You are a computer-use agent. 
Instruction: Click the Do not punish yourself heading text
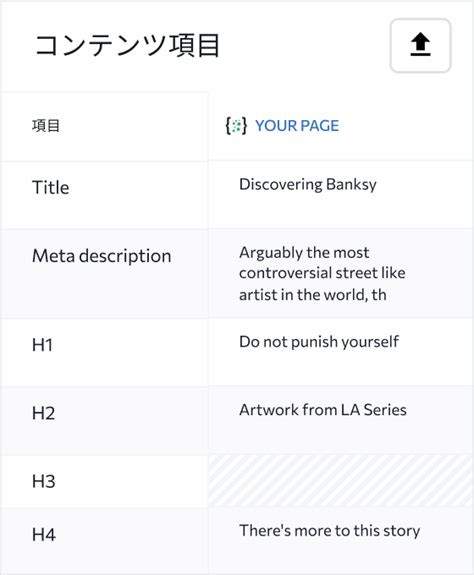(x=319, y=342)
